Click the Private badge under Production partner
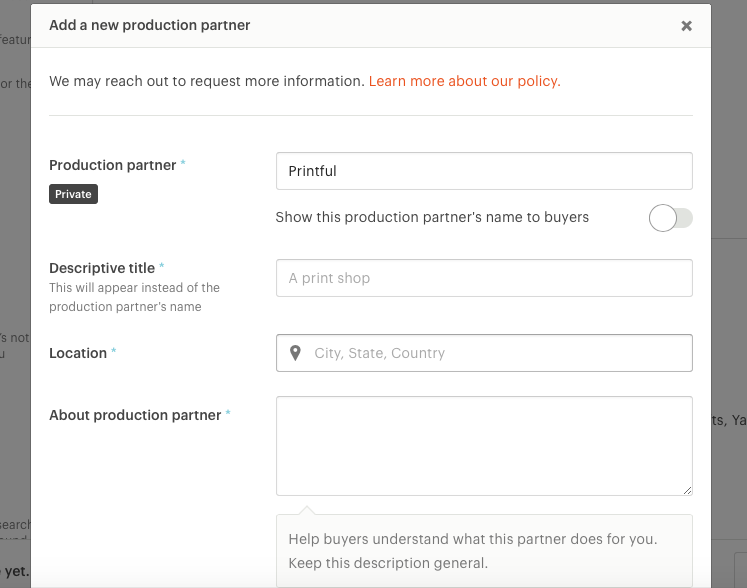 coord(73,194)
